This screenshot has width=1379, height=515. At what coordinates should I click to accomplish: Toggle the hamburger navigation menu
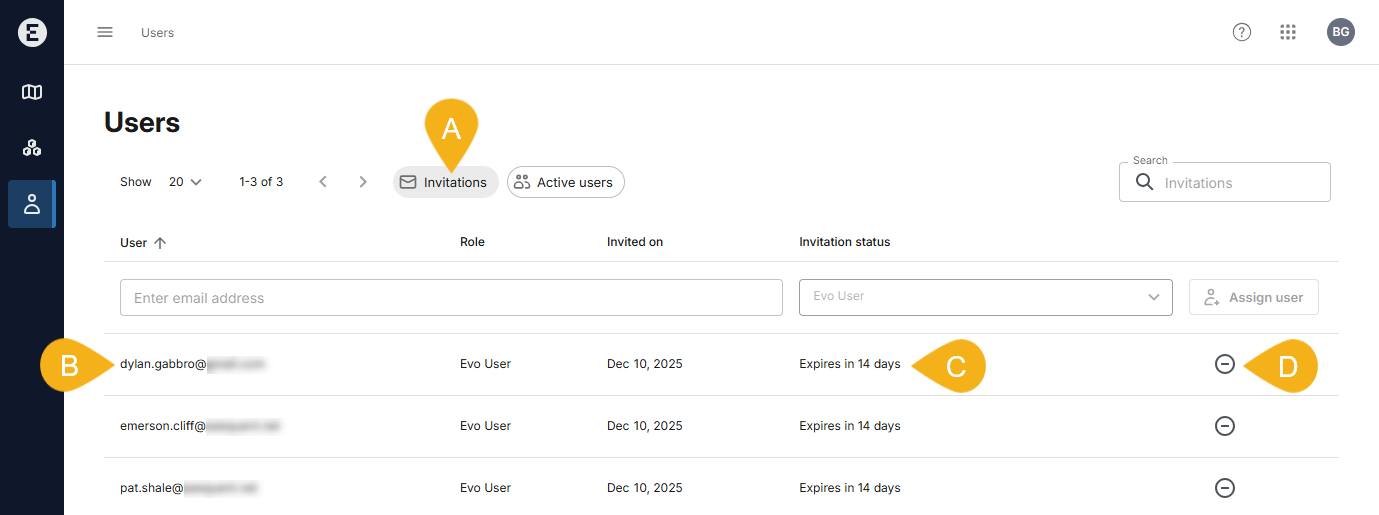(105, 32)
